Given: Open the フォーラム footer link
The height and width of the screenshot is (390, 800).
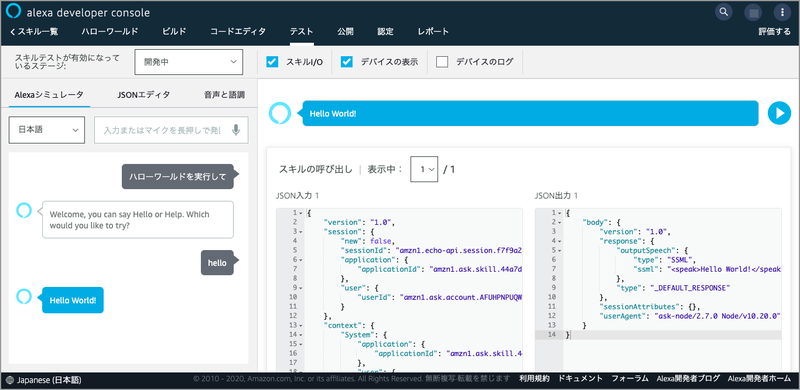Looking at the screenshot, I should tap(630, 379).
